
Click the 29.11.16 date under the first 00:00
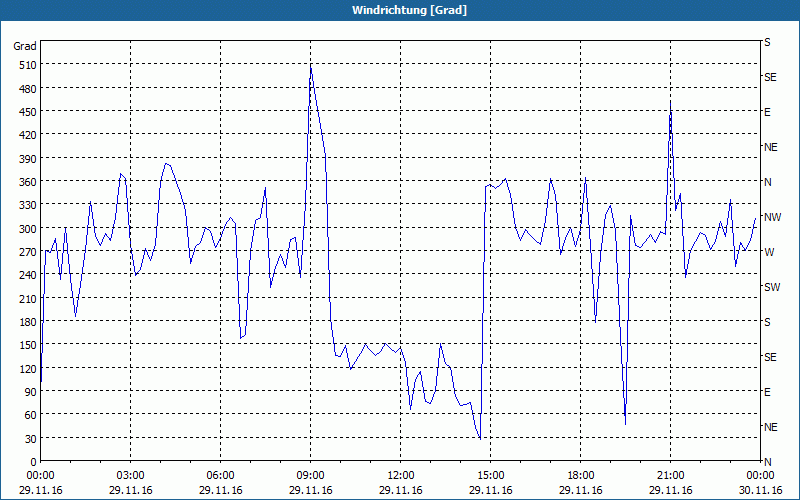click(x=40, y=491)
